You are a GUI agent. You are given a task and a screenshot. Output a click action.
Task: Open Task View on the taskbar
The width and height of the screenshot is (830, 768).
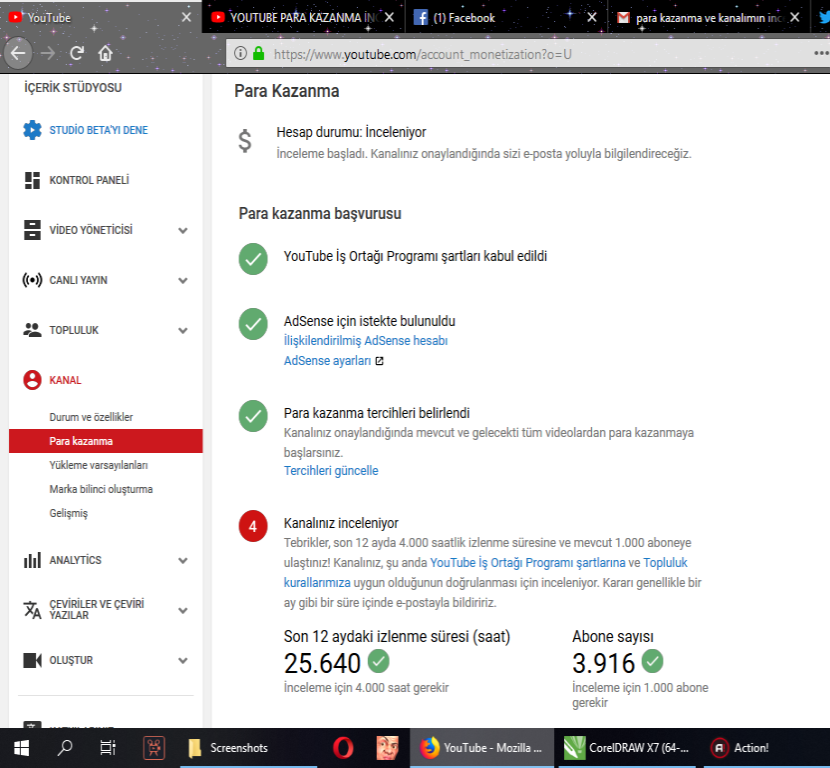click(108, 748)
